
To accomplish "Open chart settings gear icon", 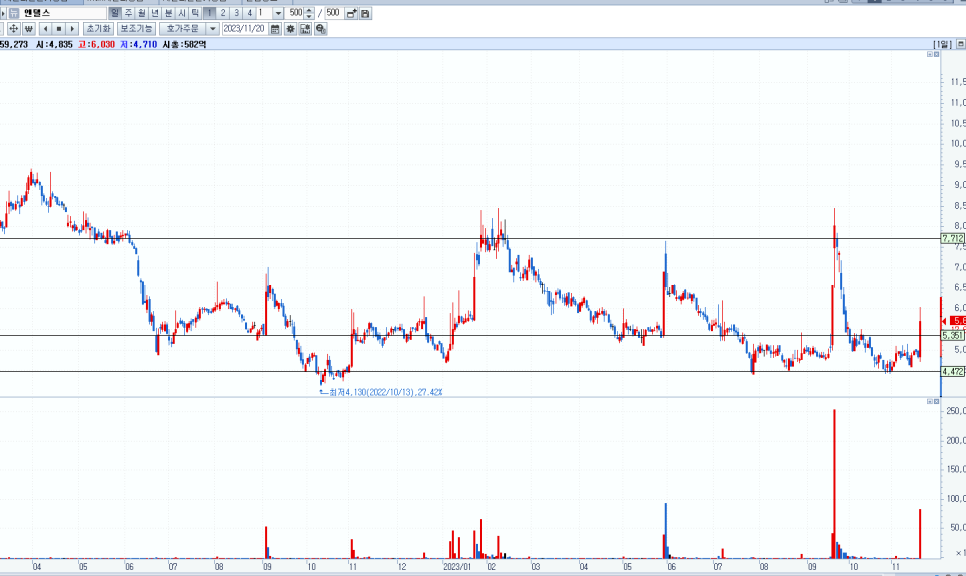I will [x=290, y=29].
